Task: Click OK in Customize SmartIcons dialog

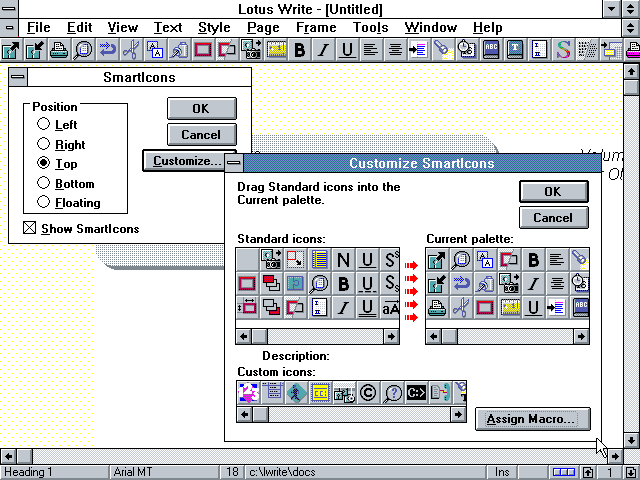Action: [x=553, y=191]
